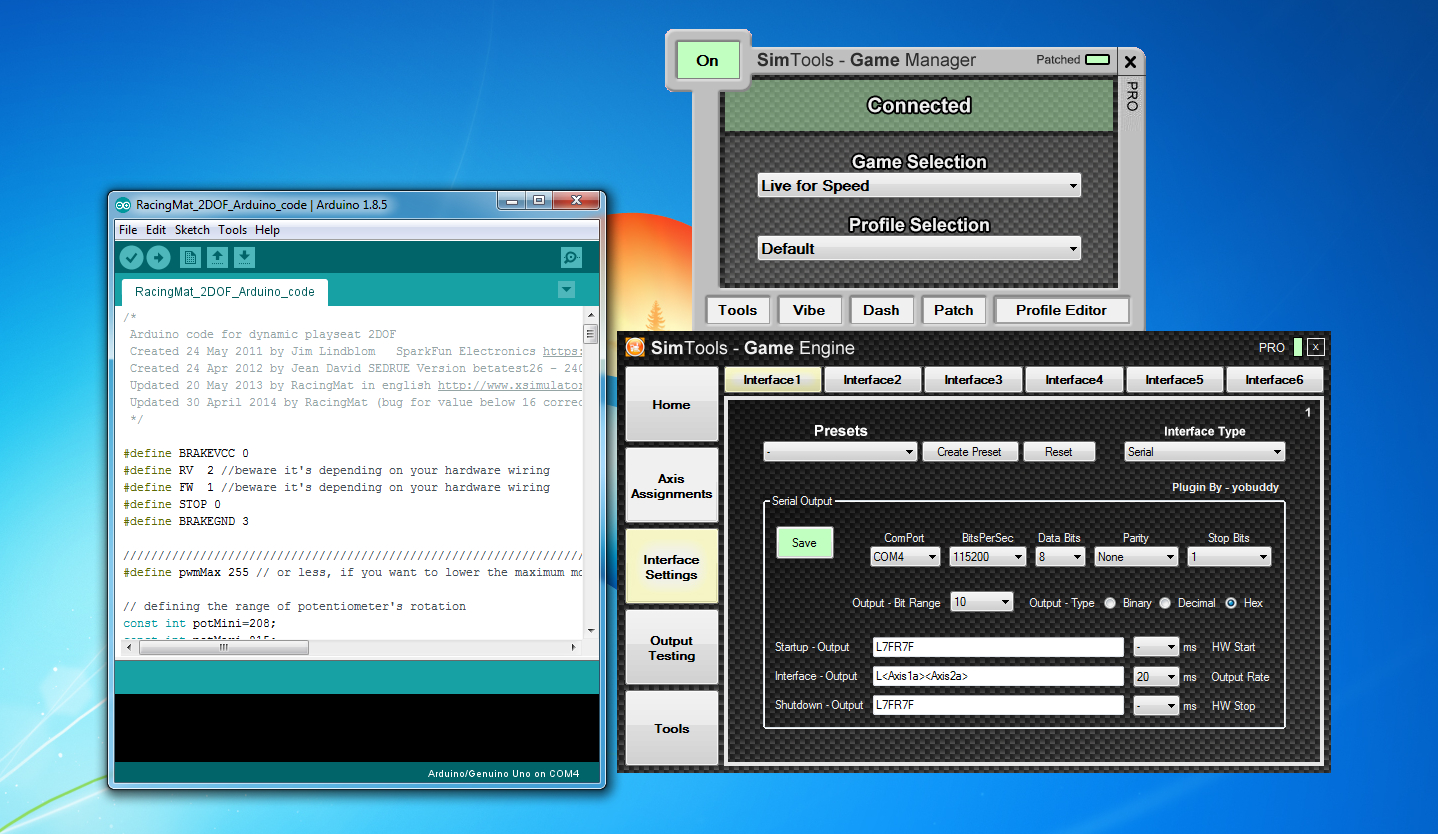Click the Arduino Verify checkmark icon
Image resolution: width=1438 pixels, height=834 pixels.
[x=131, y=258]
